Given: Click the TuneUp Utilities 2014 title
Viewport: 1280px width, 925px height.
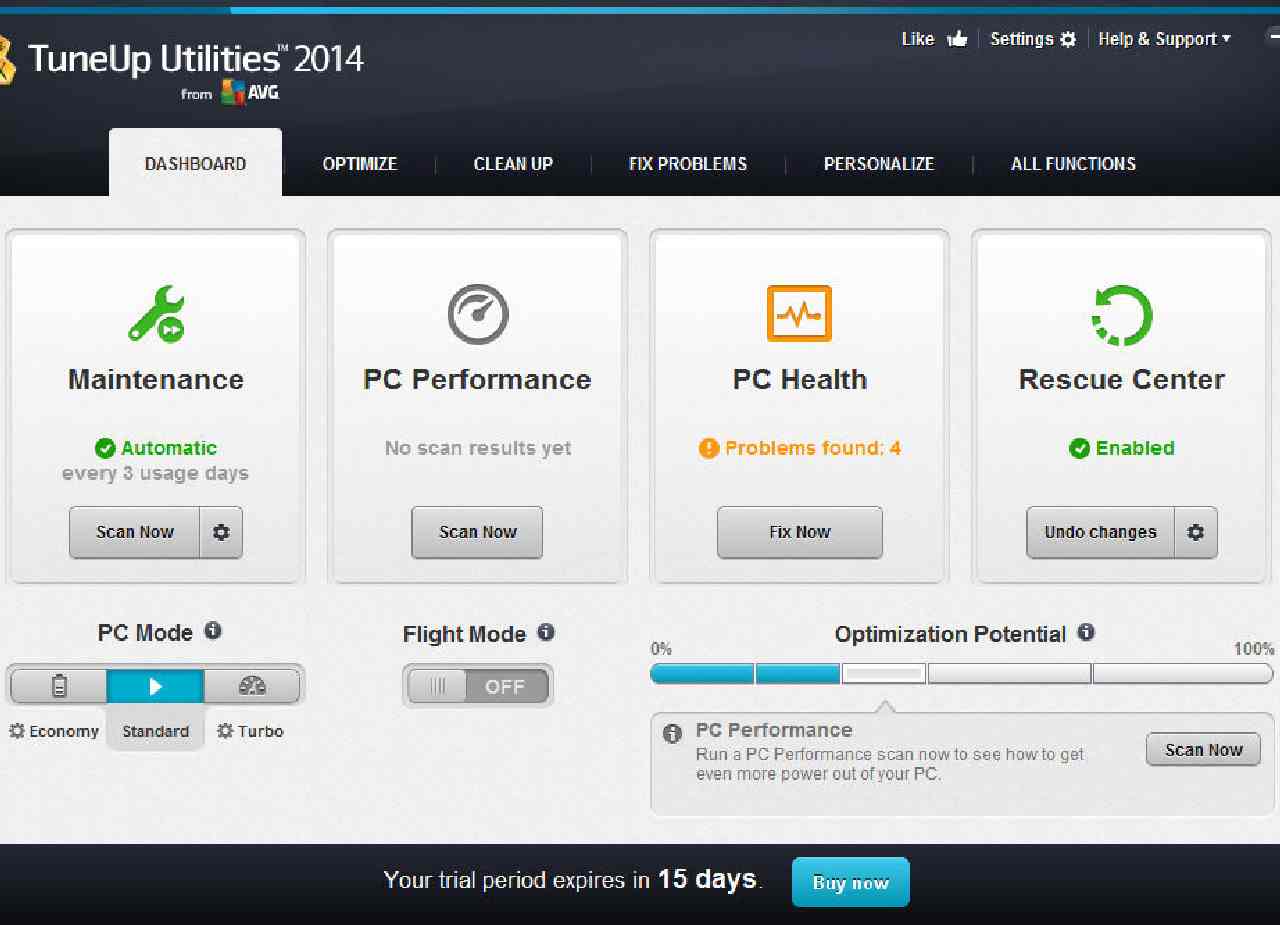Looking at the screenshot, I should (x=196, y=58).
